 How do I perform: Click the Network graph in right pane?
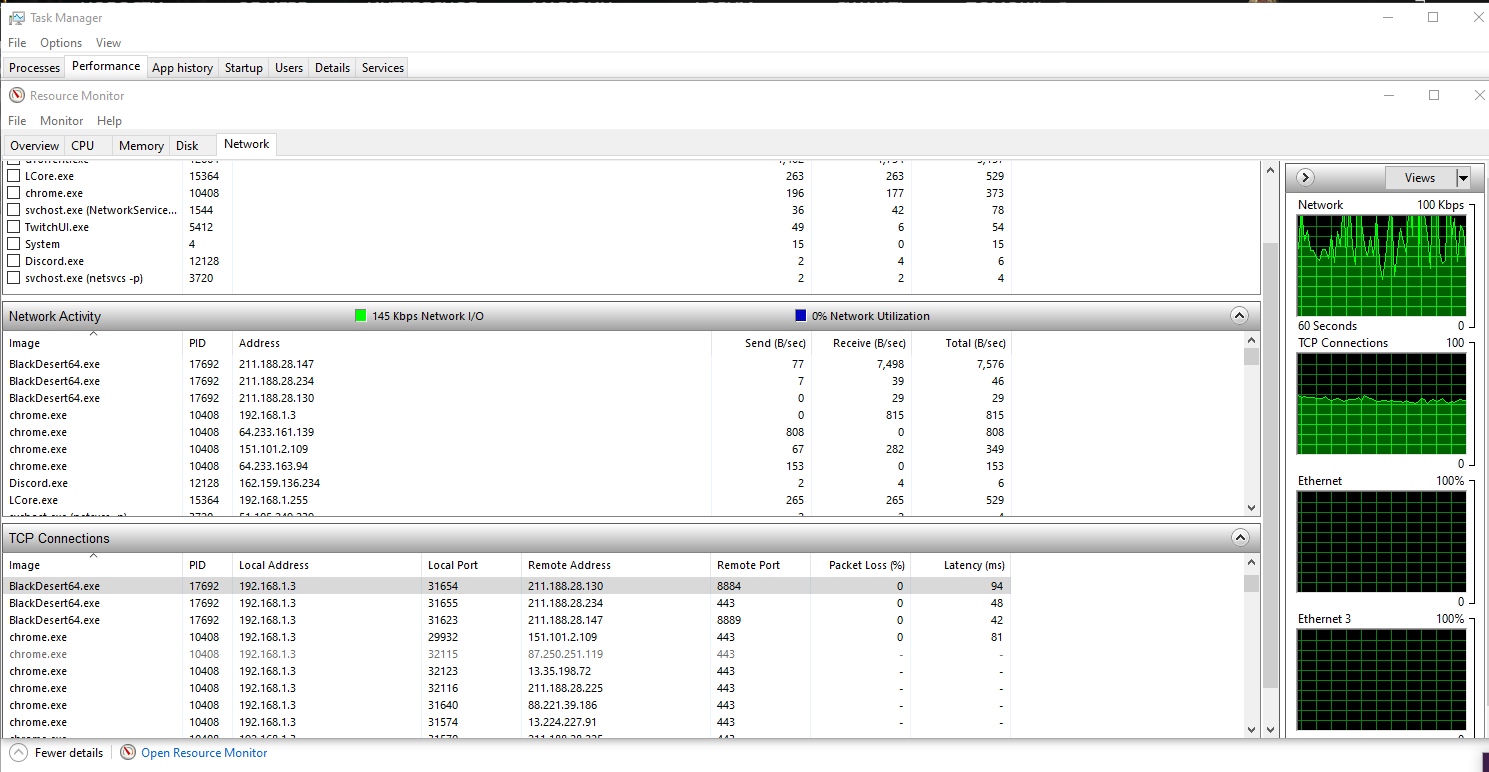tap(1381, 265)
